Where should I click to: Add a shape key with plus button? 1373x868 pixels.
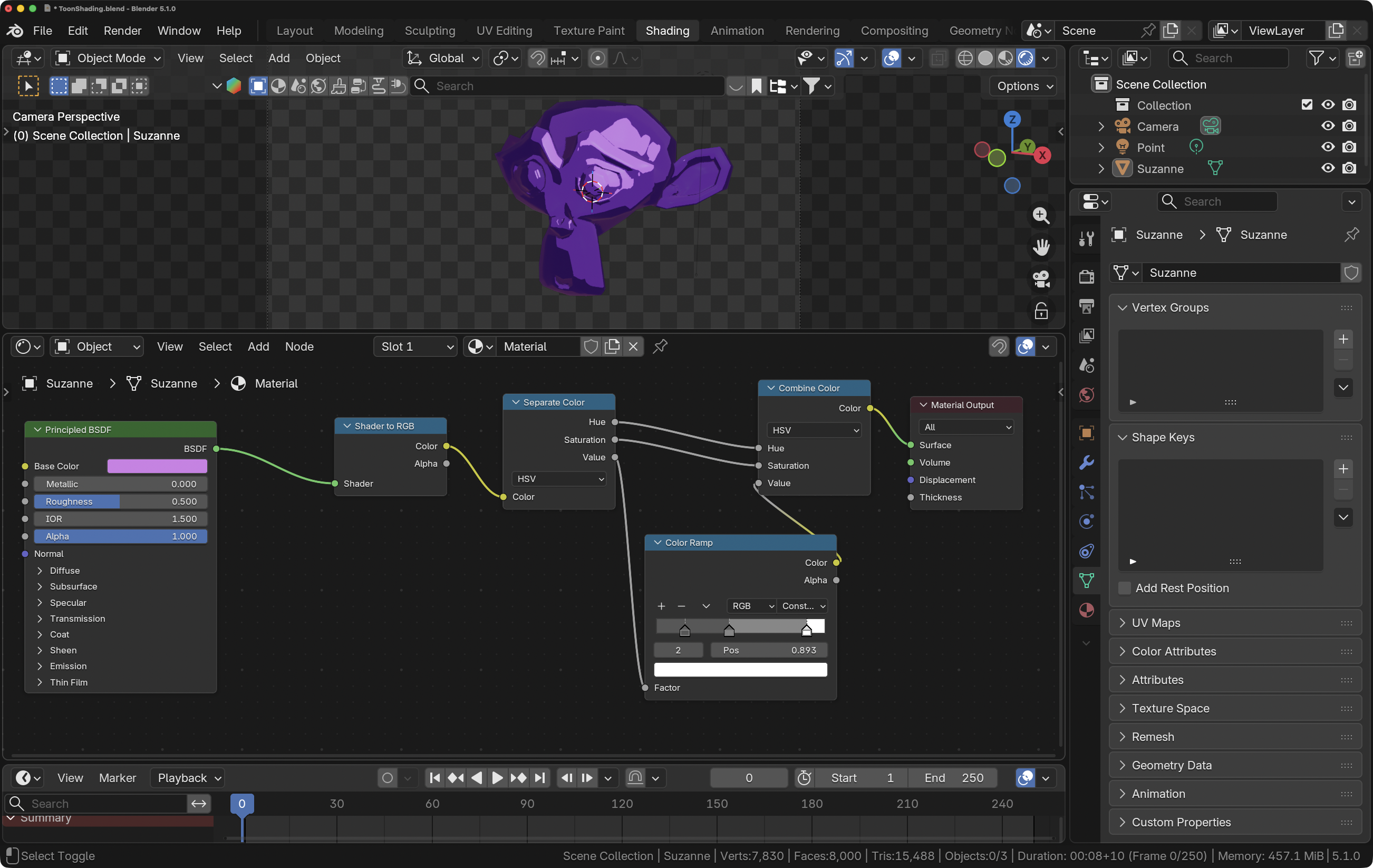click(x=1343, y=469)
